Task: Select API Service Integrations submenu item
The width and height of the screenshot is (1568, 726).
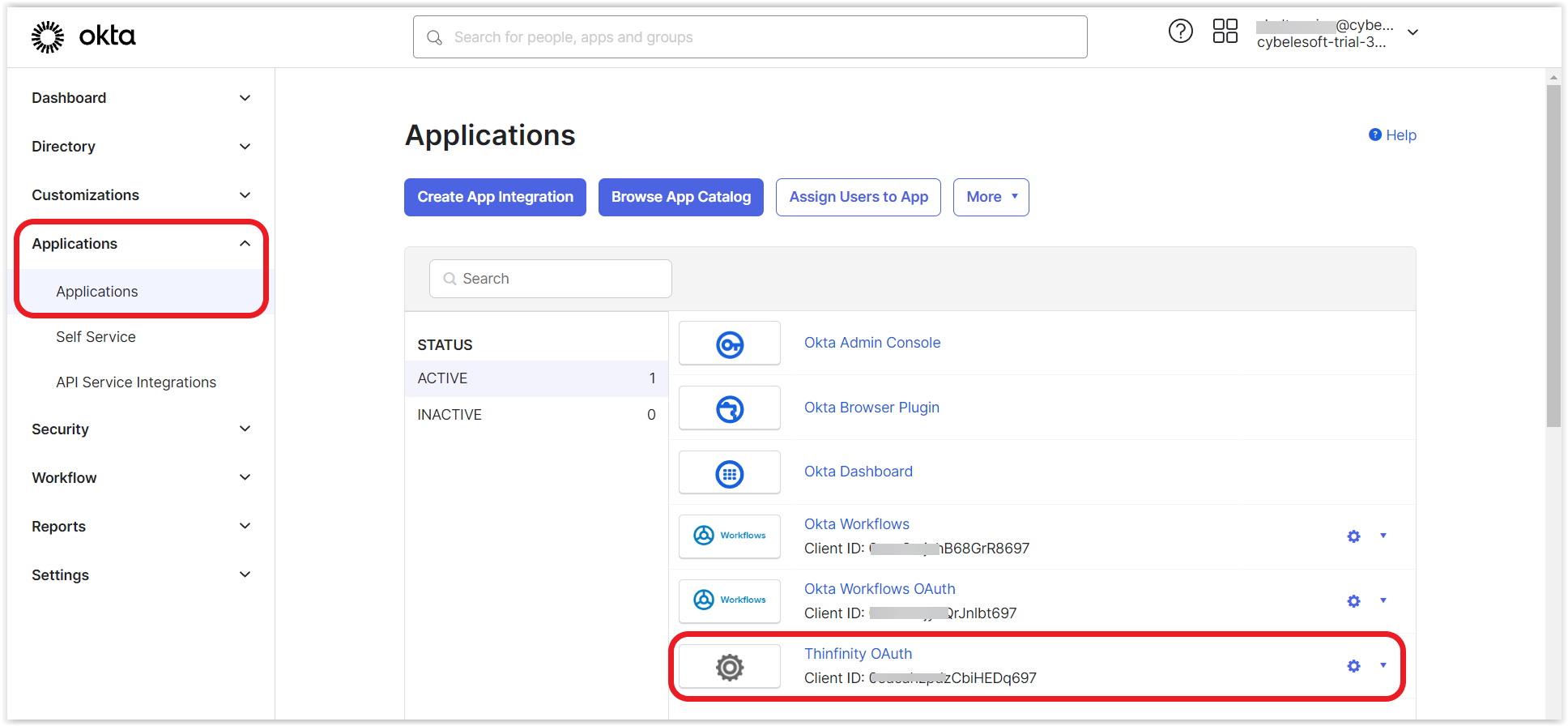Action: 136,382
